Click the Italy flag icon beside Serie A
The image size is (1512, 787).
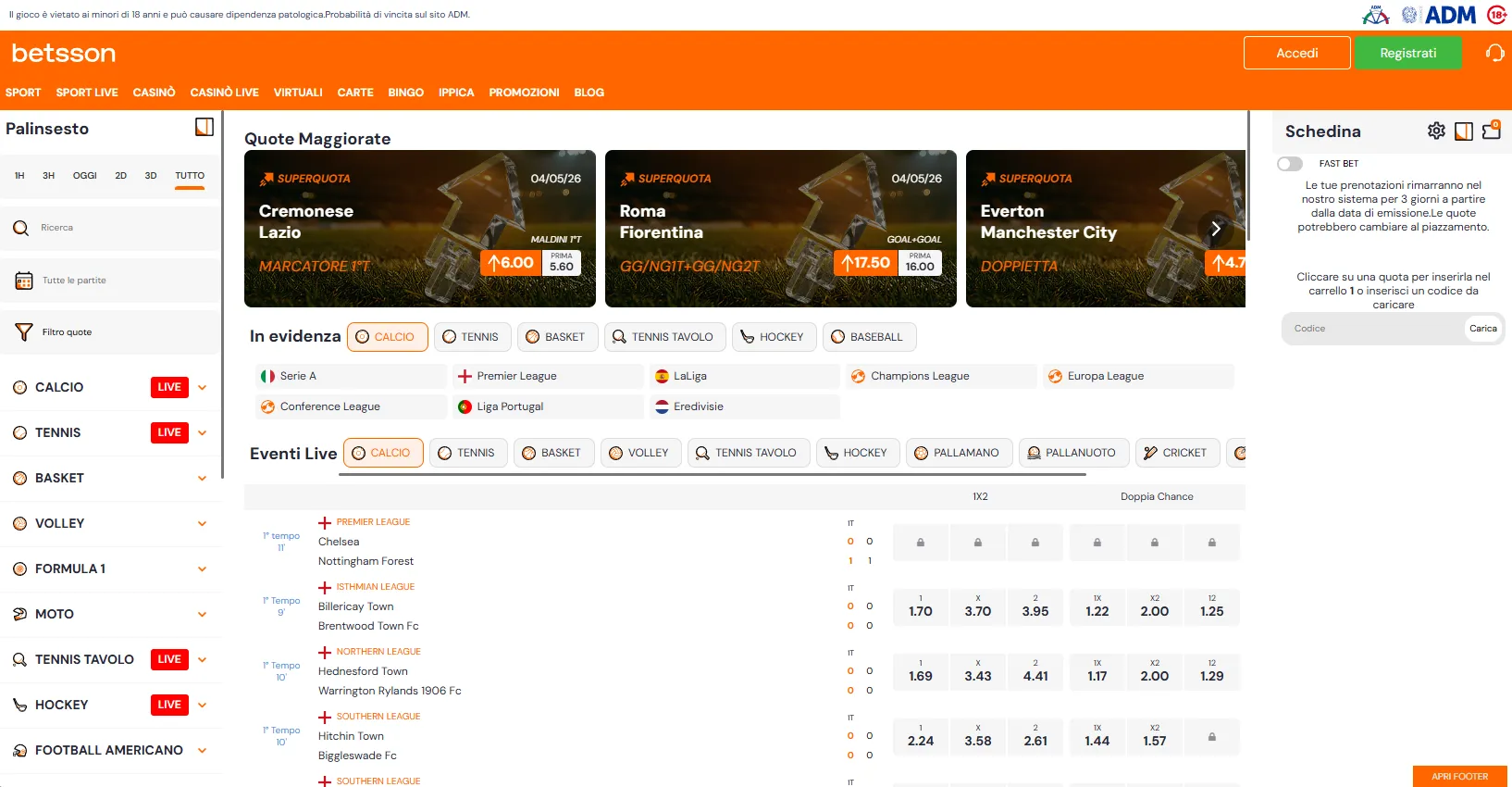tap(267, 376)
